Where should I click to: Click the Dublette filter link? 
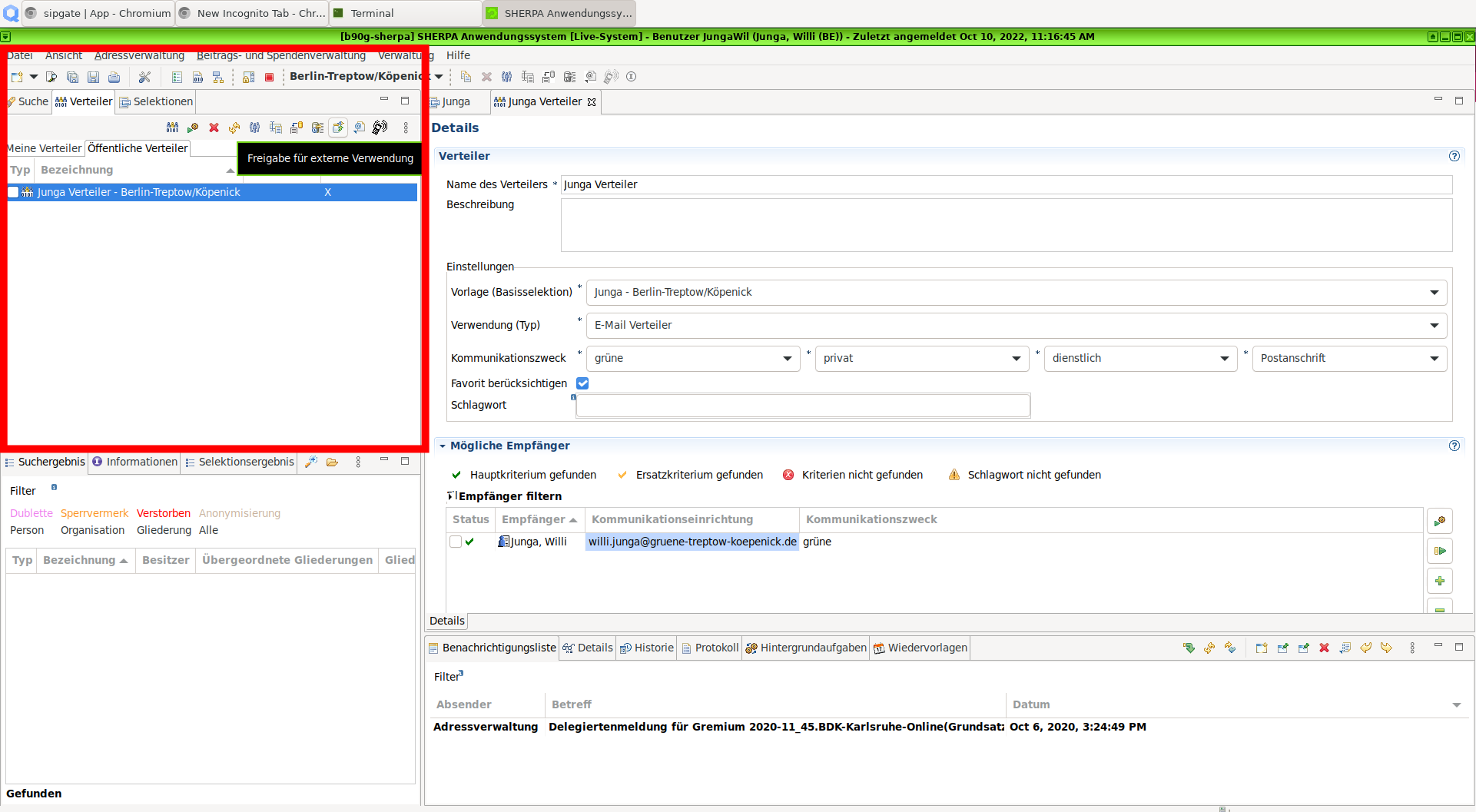pyautogui.click(x=32, y=513)
